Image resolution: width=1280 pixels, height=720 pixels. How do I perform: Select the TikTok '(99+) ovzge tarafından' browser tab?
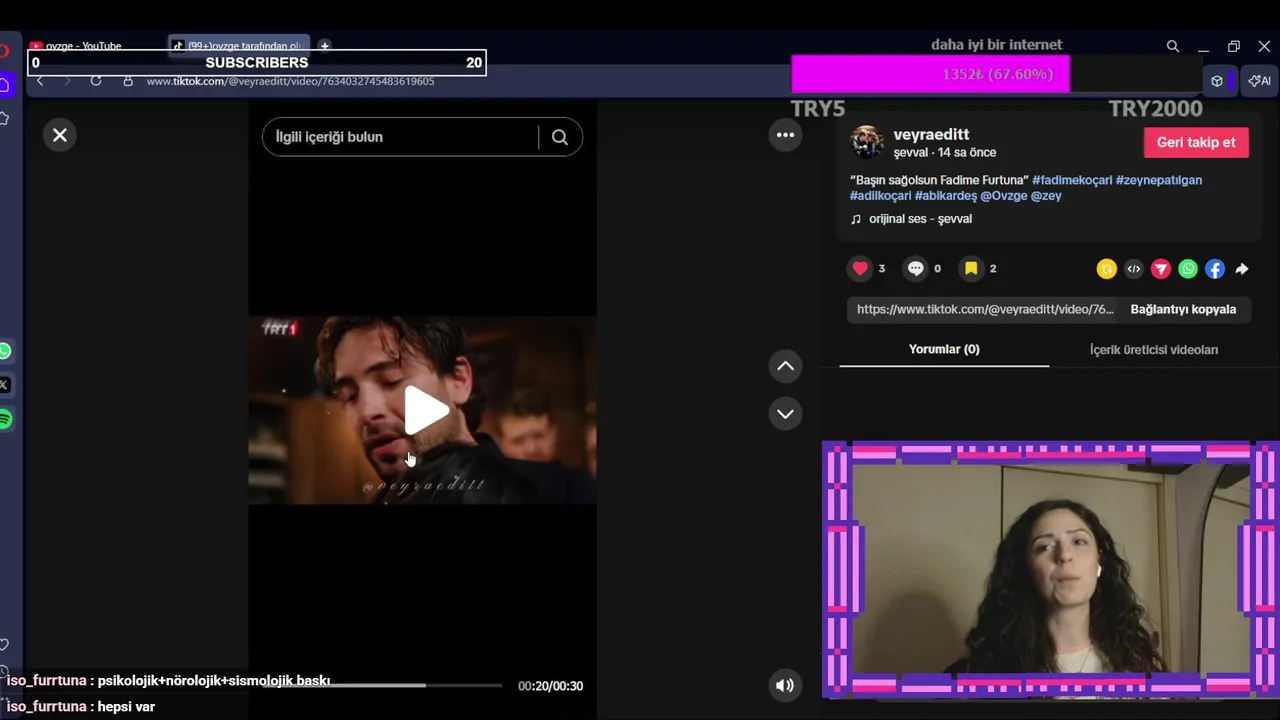[x=238, y=46]
